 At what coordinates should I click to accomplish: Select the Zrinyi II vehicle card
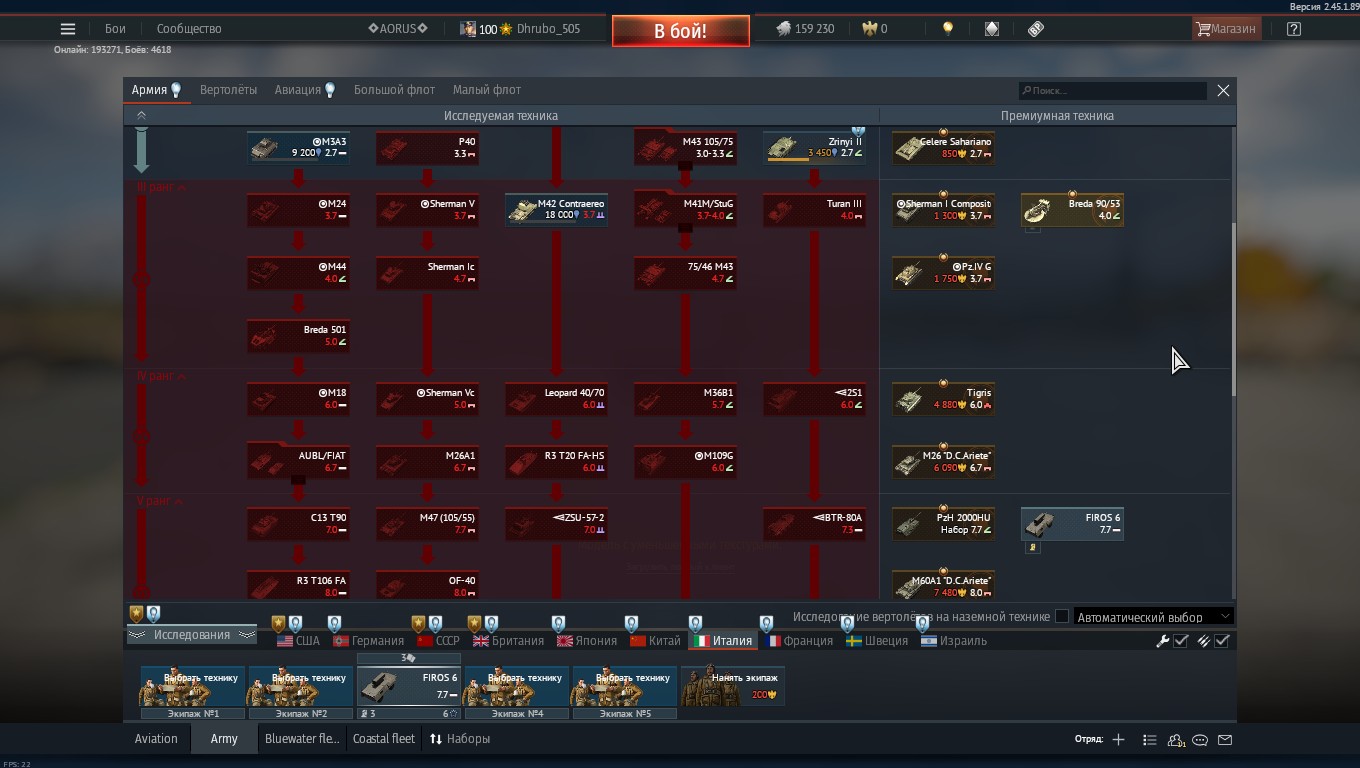[814, 147]
